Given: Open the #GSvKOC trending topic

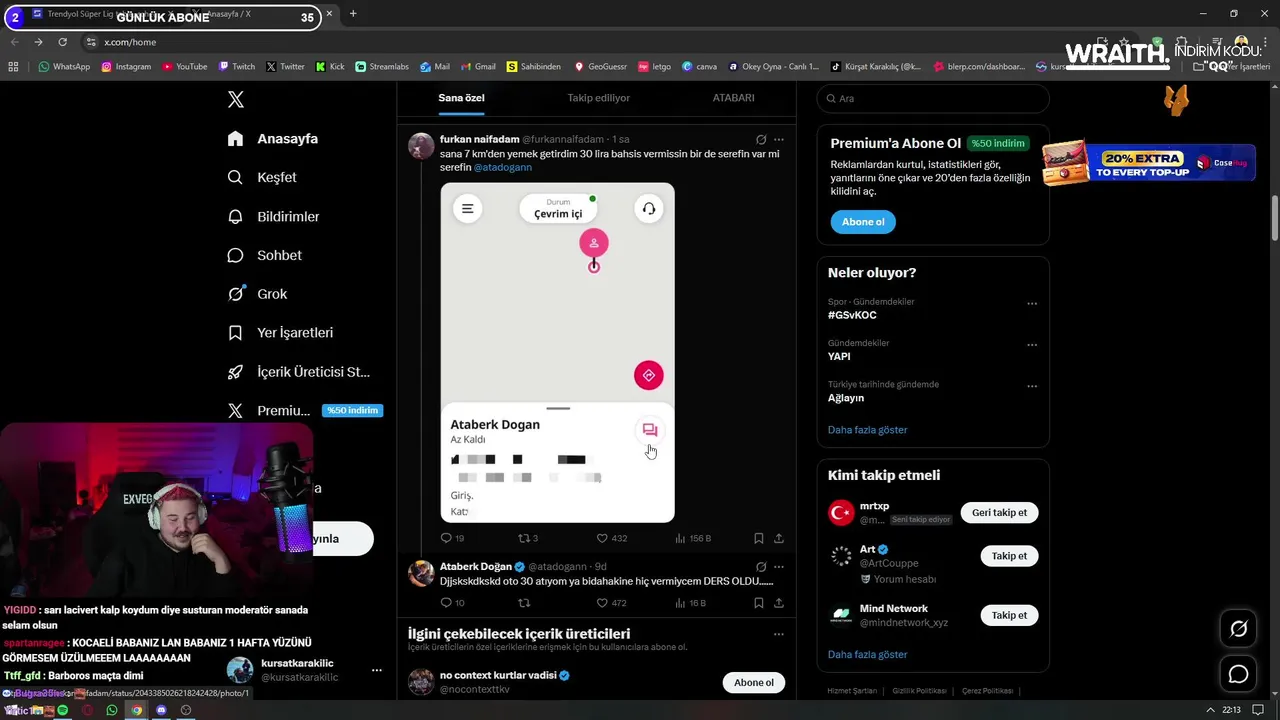Looking at the screenshot, I should 852,315.
